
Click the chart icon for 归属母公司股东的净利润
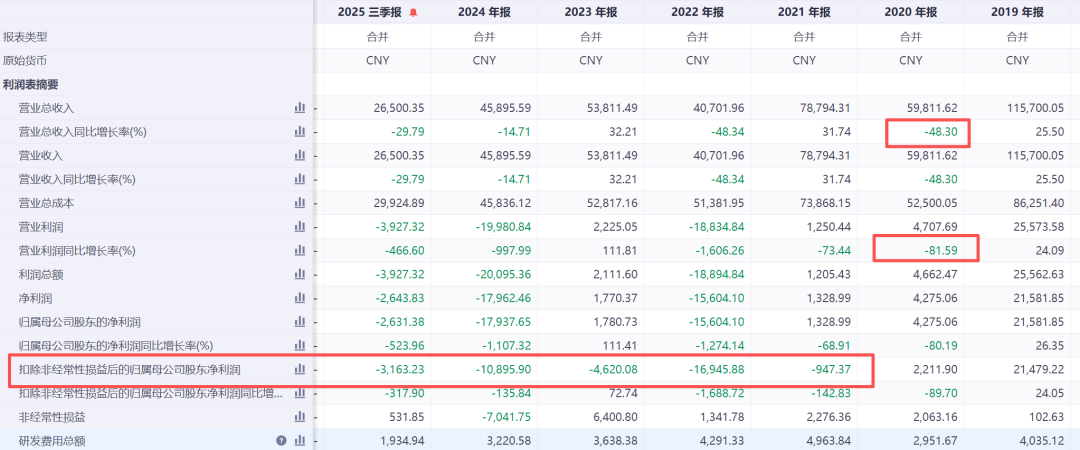(x=299, y=322)
